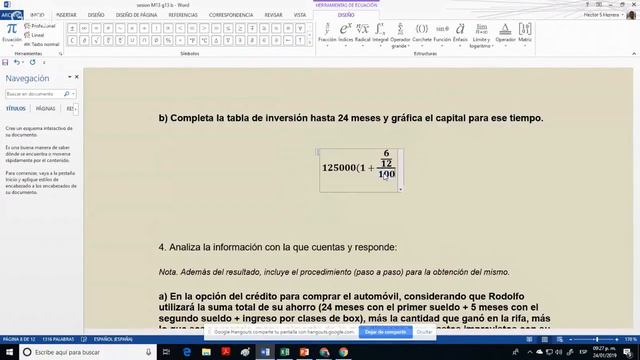640x360 pixels.
Task: Select Profesional equation format
Action: click(40, 26)
